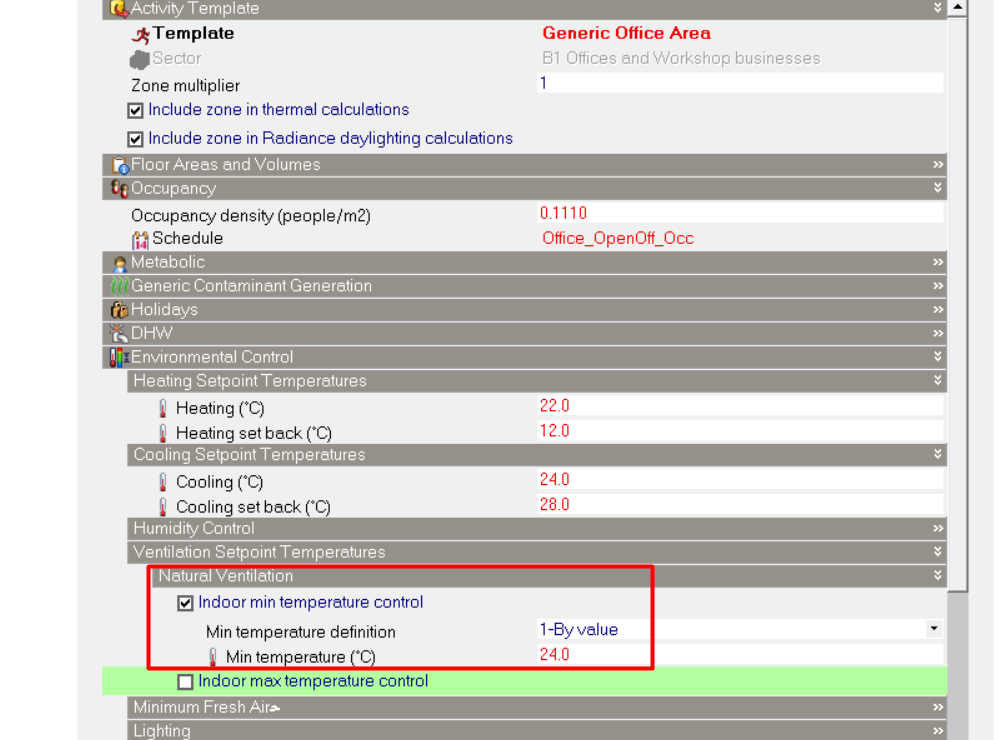
Task: Click the Generic Office Area template value
Action: [x=627, y=33]
